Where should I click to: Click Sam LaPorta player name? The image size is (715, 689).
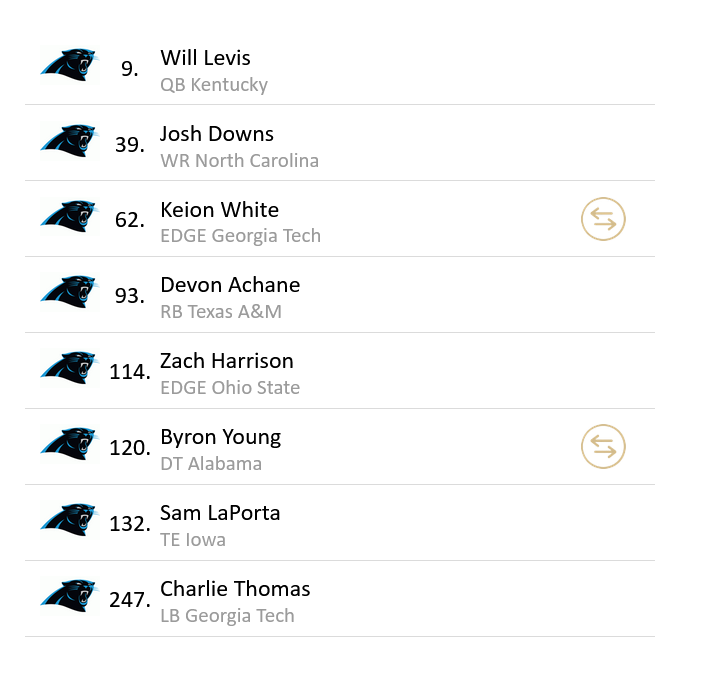(x=220, y=513)
